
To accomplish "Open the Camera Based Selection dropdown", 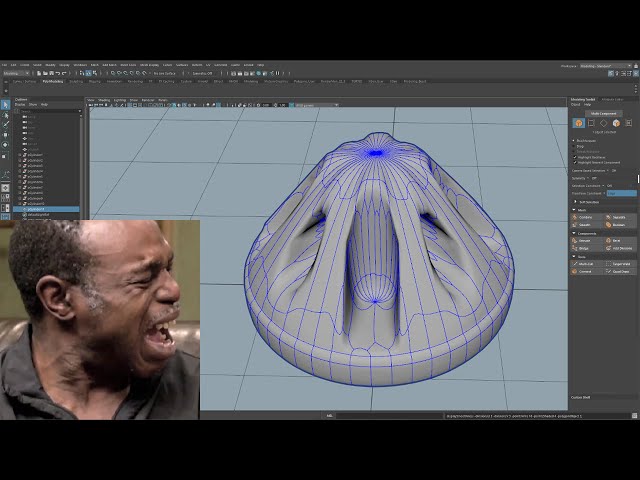I will (x=608, y=171).
